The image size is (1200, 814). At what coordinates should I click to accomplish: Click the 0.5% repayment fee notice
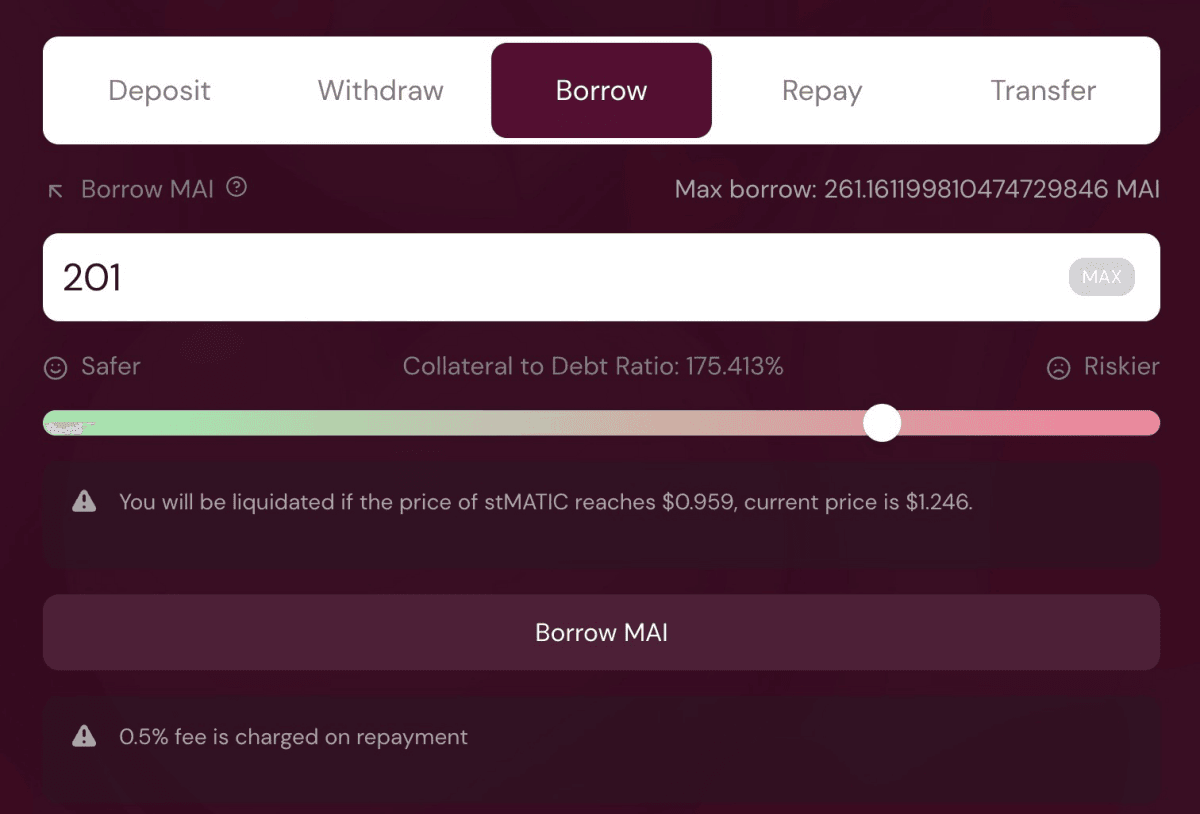[293, 737]
